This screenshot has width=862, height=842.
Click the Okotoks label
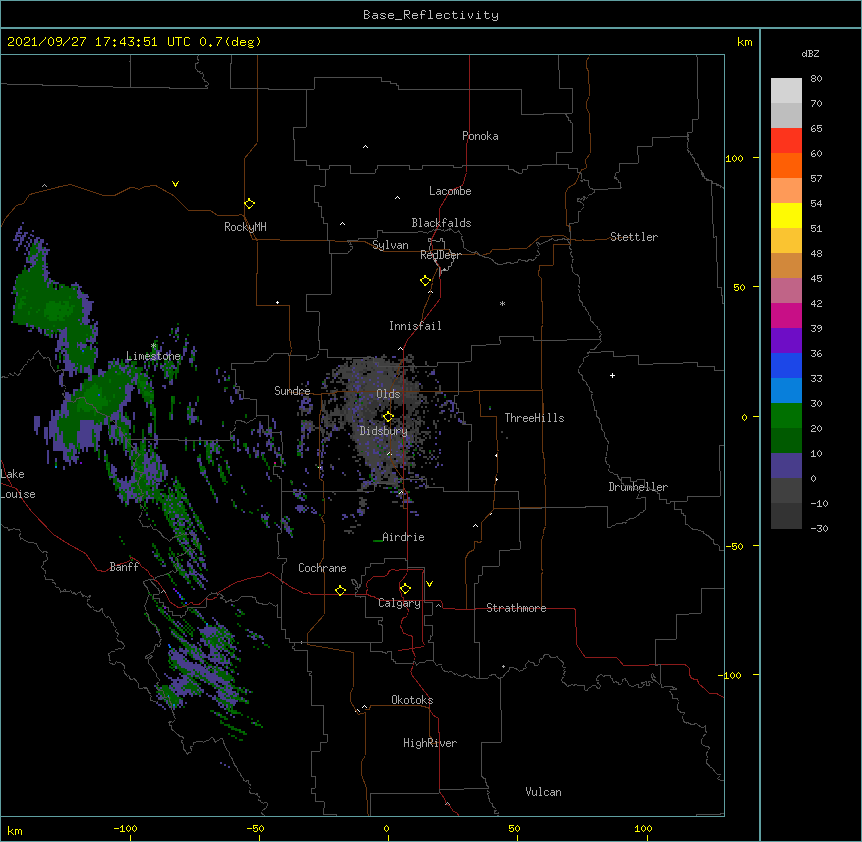click(x=412, y=700)
